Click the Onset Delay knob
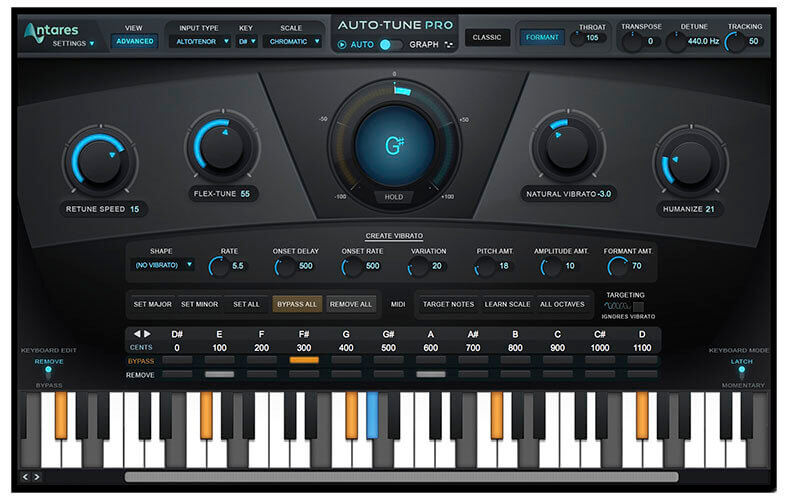Screen dimensions: 788x500 tap(285, 266)
